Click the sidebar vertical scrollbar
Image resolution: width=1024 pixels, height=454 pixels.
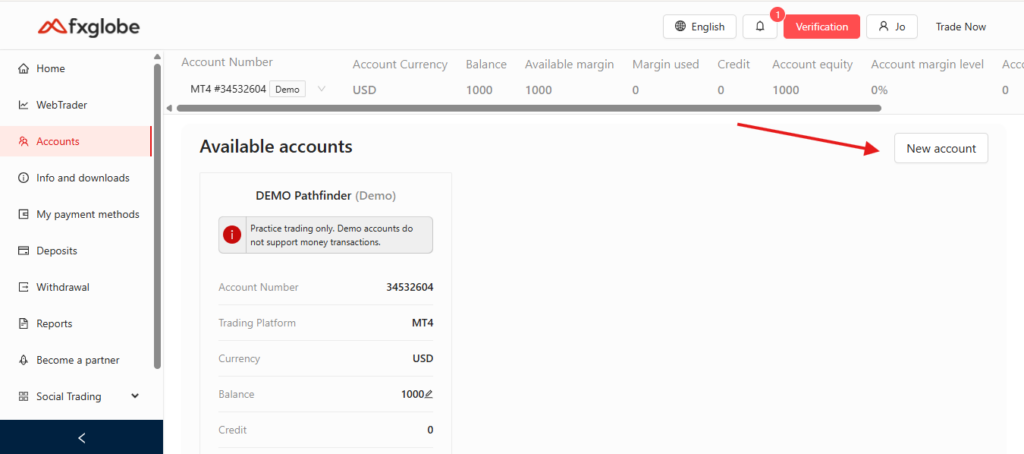[x=157, y=216]
